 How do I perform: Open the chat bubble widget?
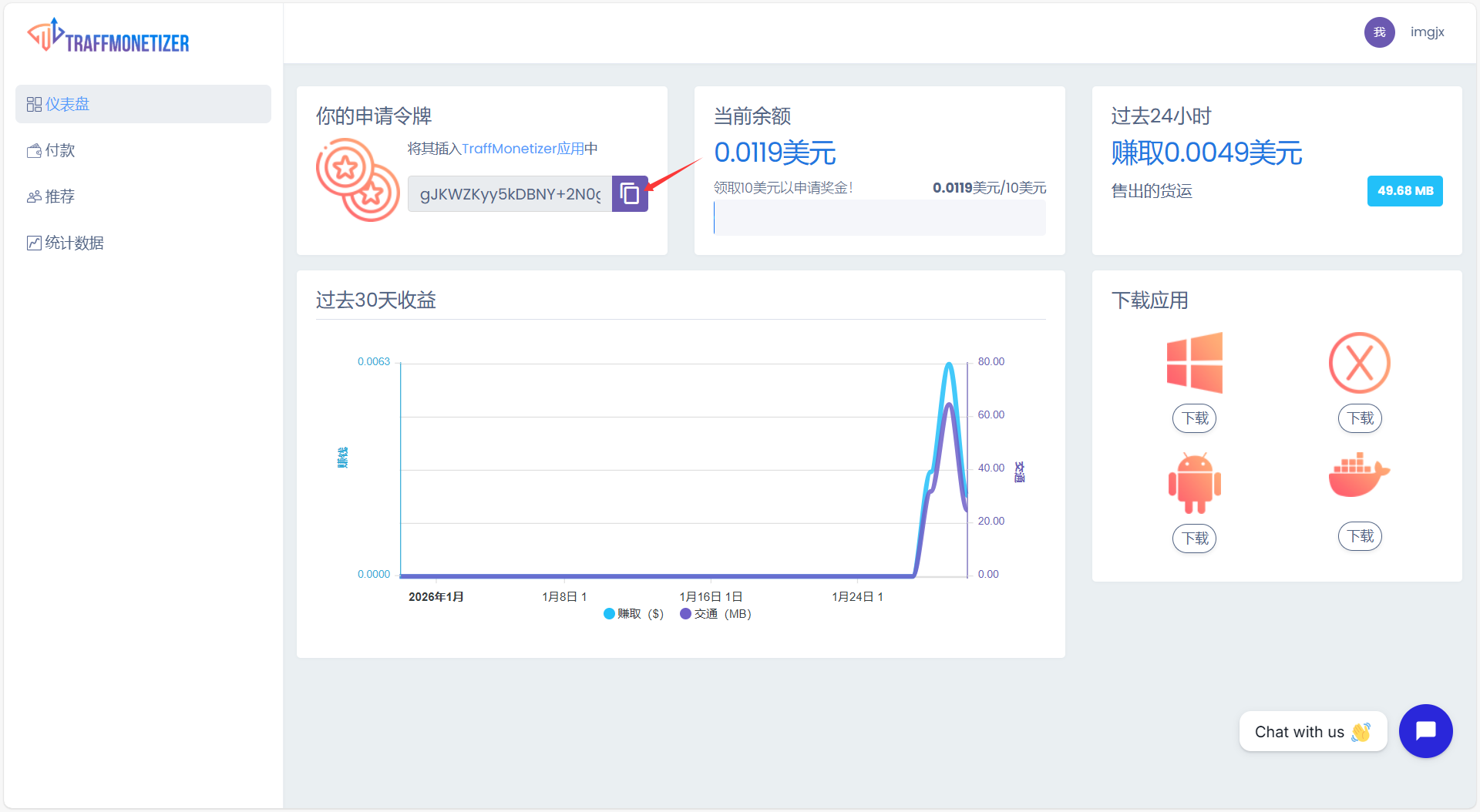pos(1425,731)
